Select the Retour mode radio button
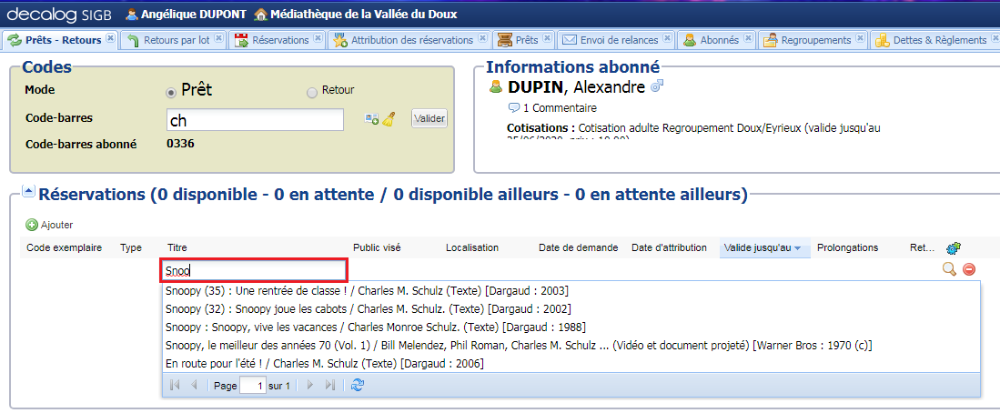Image resolution: width=1000 pixels, height=413 pixels. point(312,93)
